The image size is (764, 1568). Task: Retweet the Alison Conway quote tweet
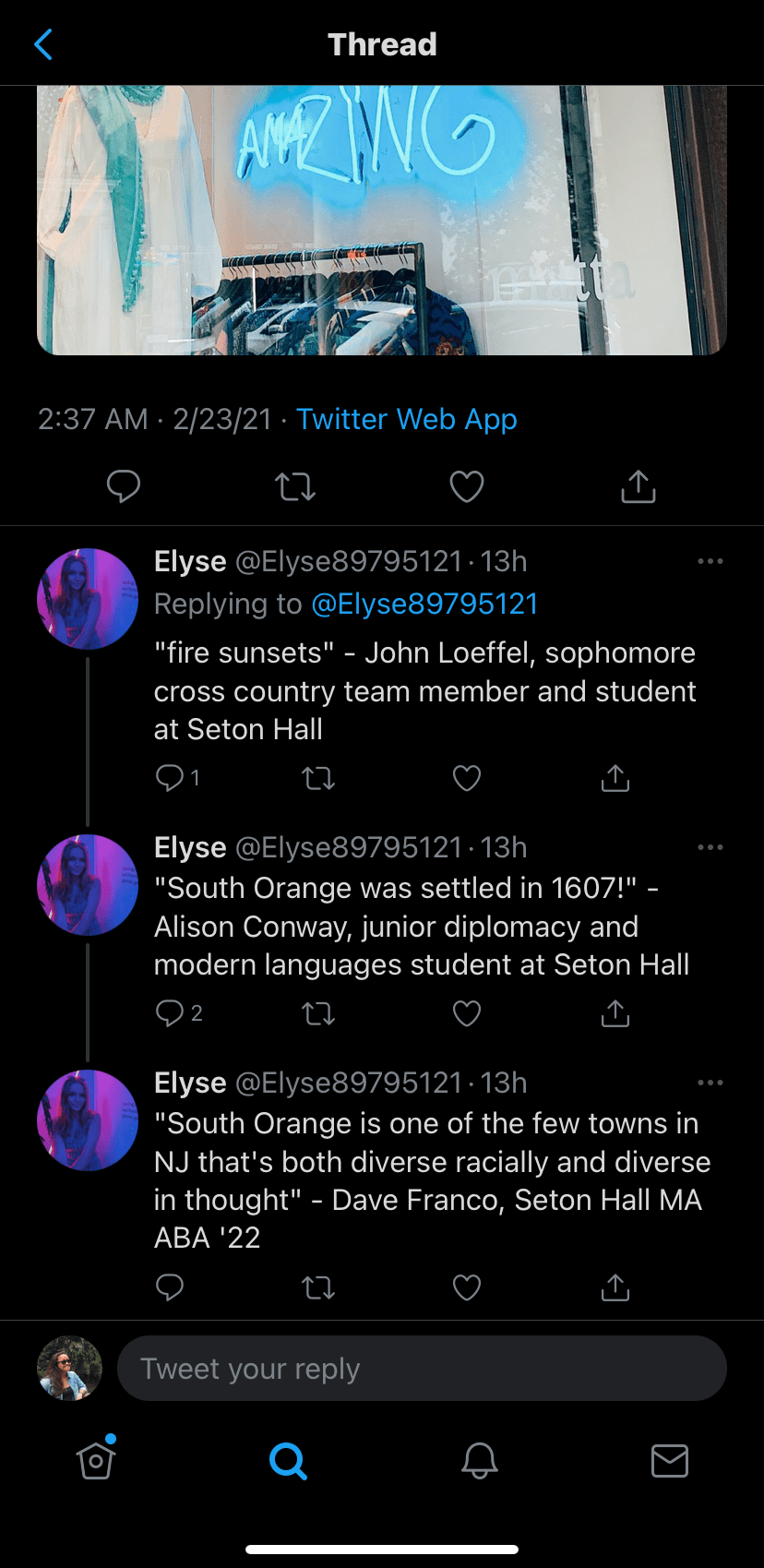tap(318, 1014)
